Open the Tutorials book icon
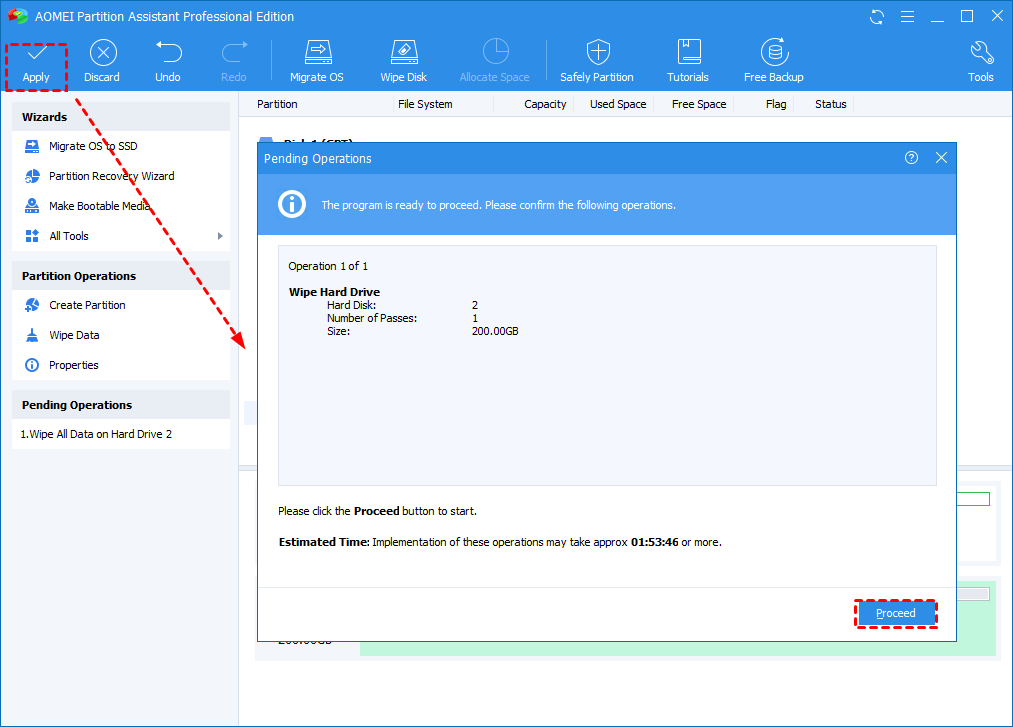This screenshot has width=1013, height=727. [x=689, y=52]
